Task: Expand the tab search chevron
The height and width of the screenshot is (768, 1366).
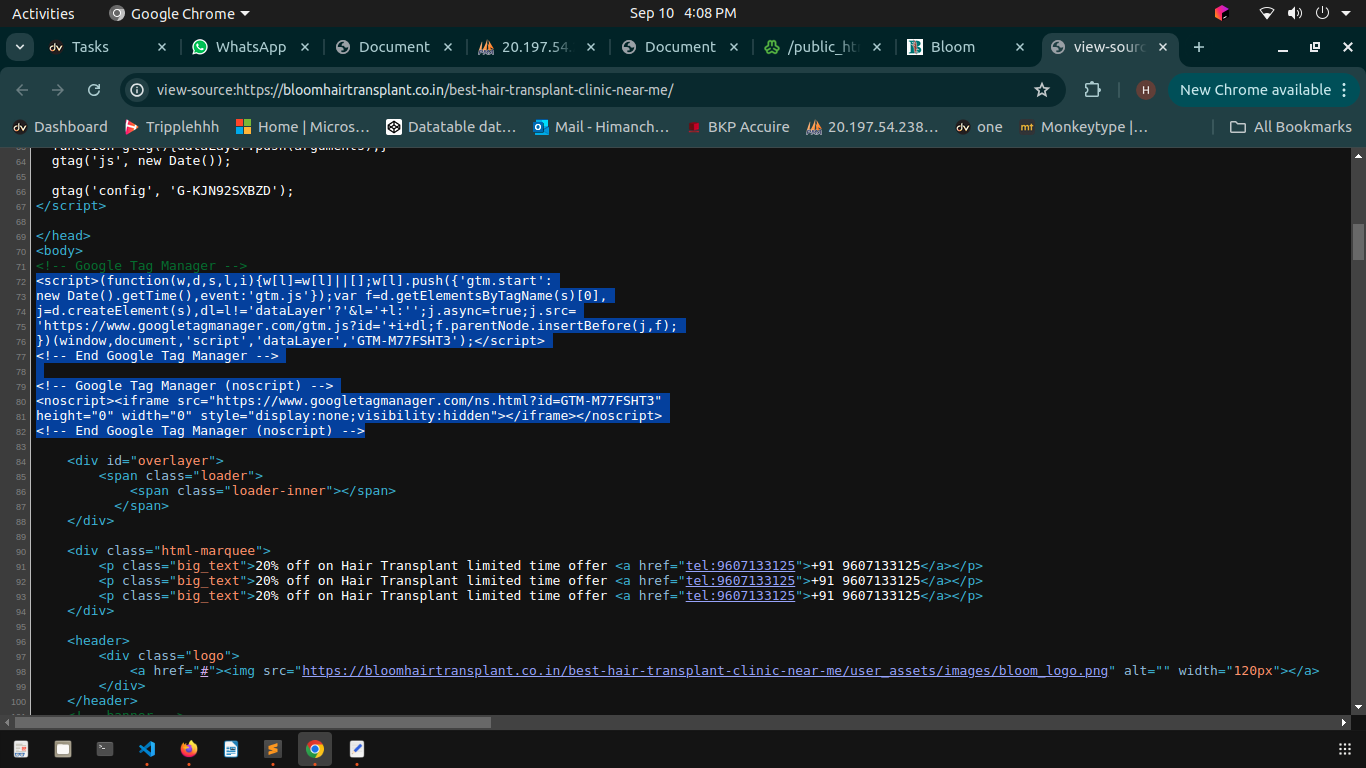Action: (20, 47)
